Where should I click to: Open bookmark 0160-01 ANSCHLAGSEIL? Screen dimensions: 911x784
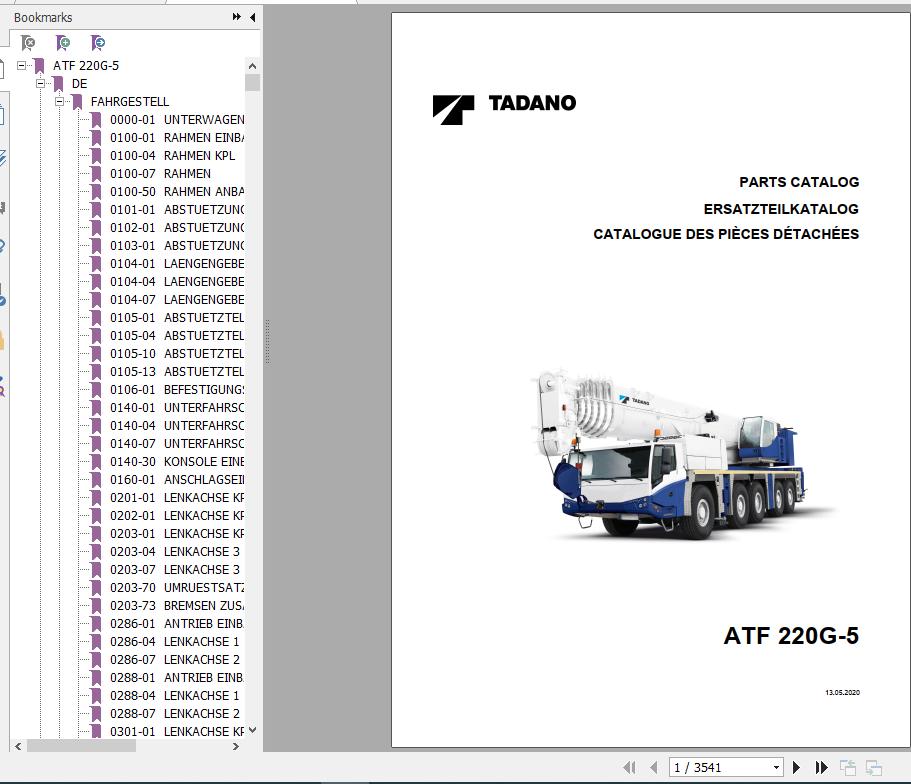pyautogui.click(x=177, y=480)
